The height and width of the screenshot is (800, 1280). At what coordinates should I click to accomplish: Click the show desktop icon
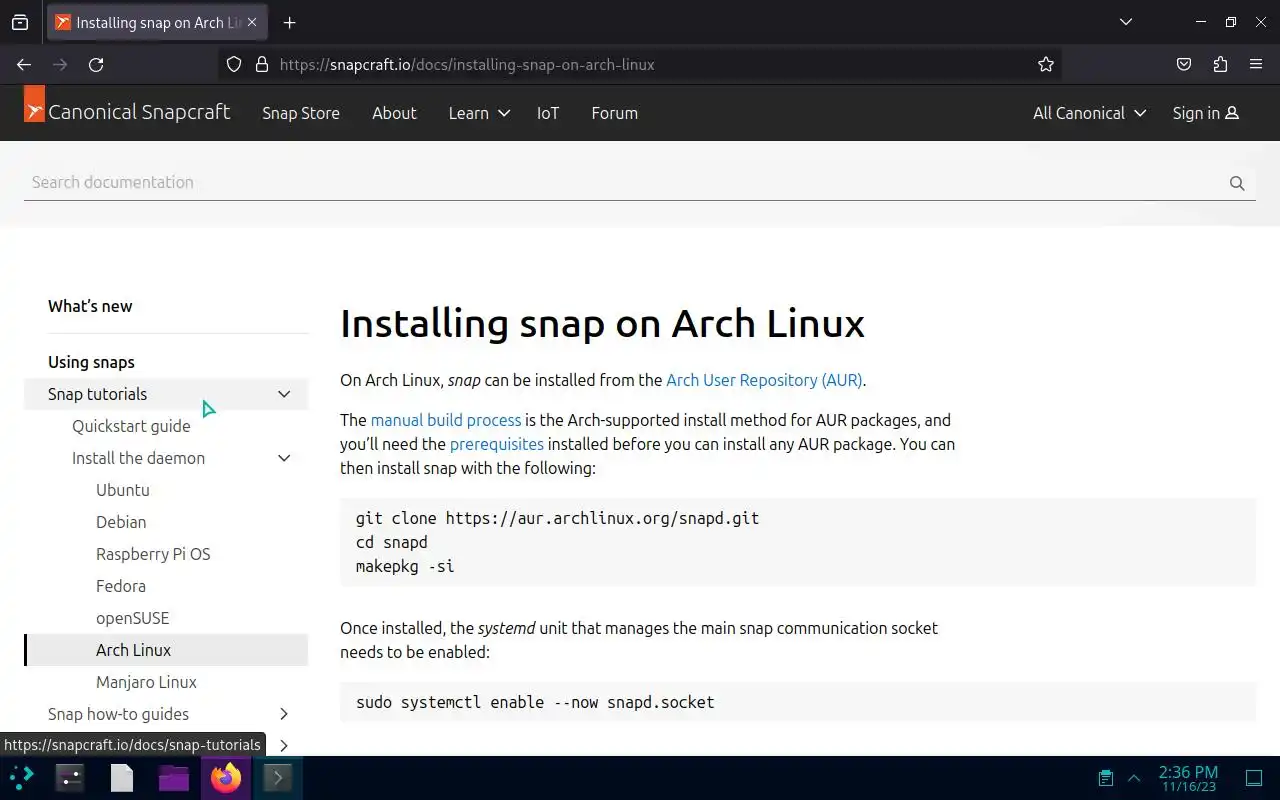(1254, 777)
